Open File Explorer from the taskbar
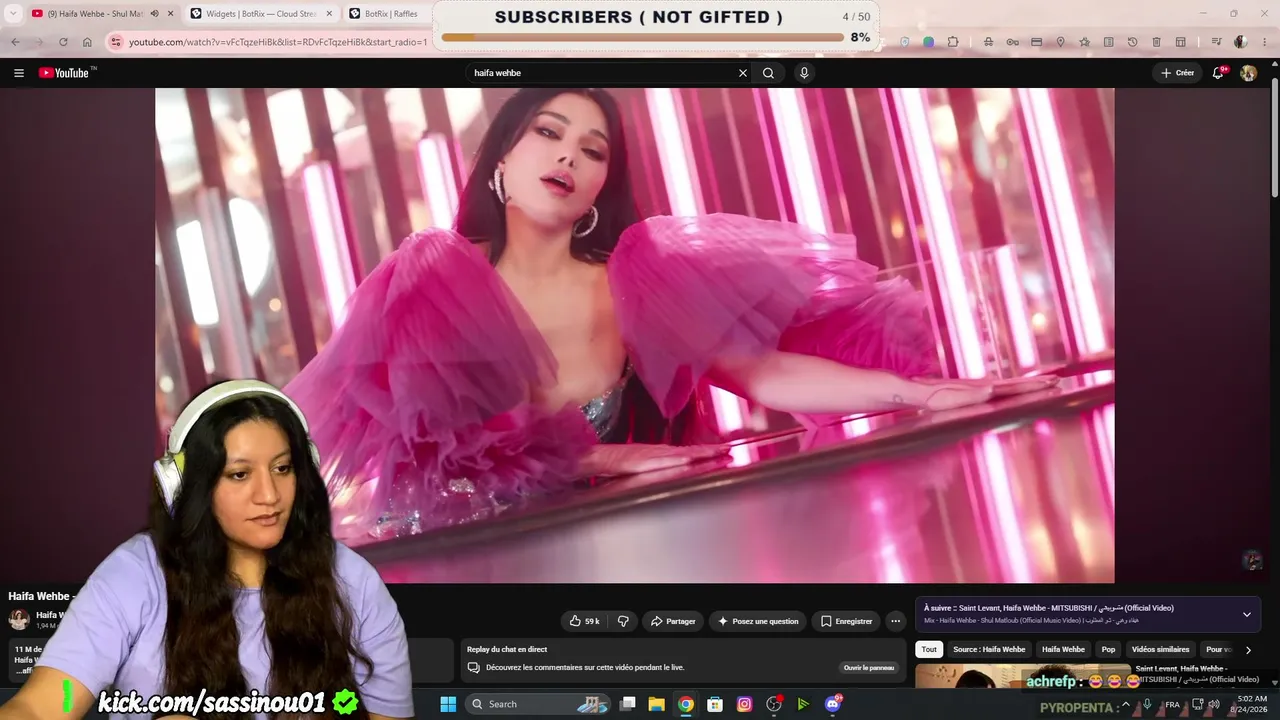 pos(656,704)
